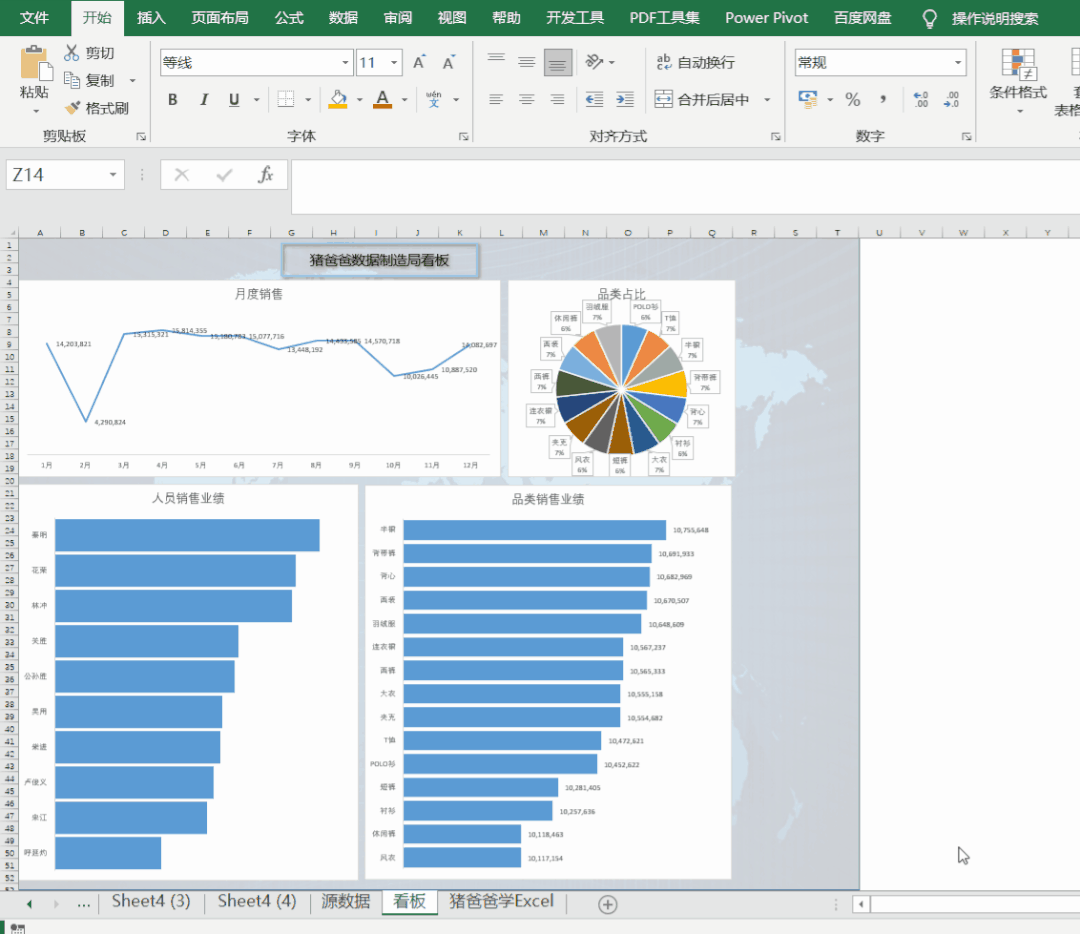This screenshot has height=934, width=1080.
Task: Toggle bottom align button
Action: pos(557,63)
